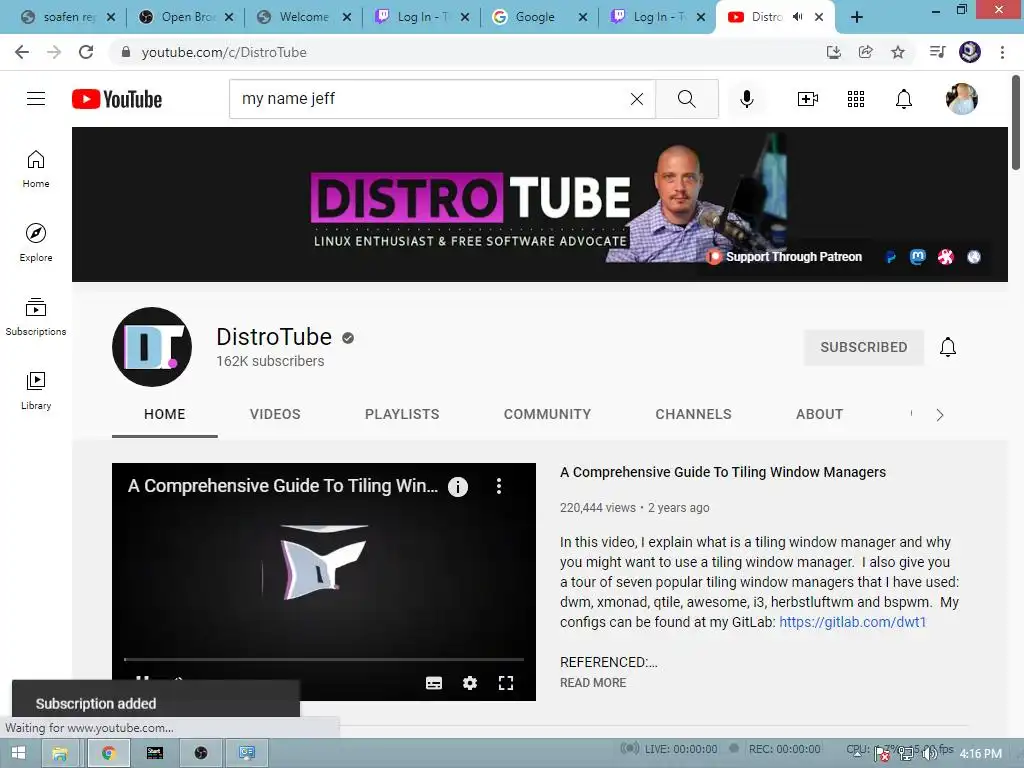The image size is (1024, 768).
Task: Toggle subtitles in the video player
Action: 434,682
